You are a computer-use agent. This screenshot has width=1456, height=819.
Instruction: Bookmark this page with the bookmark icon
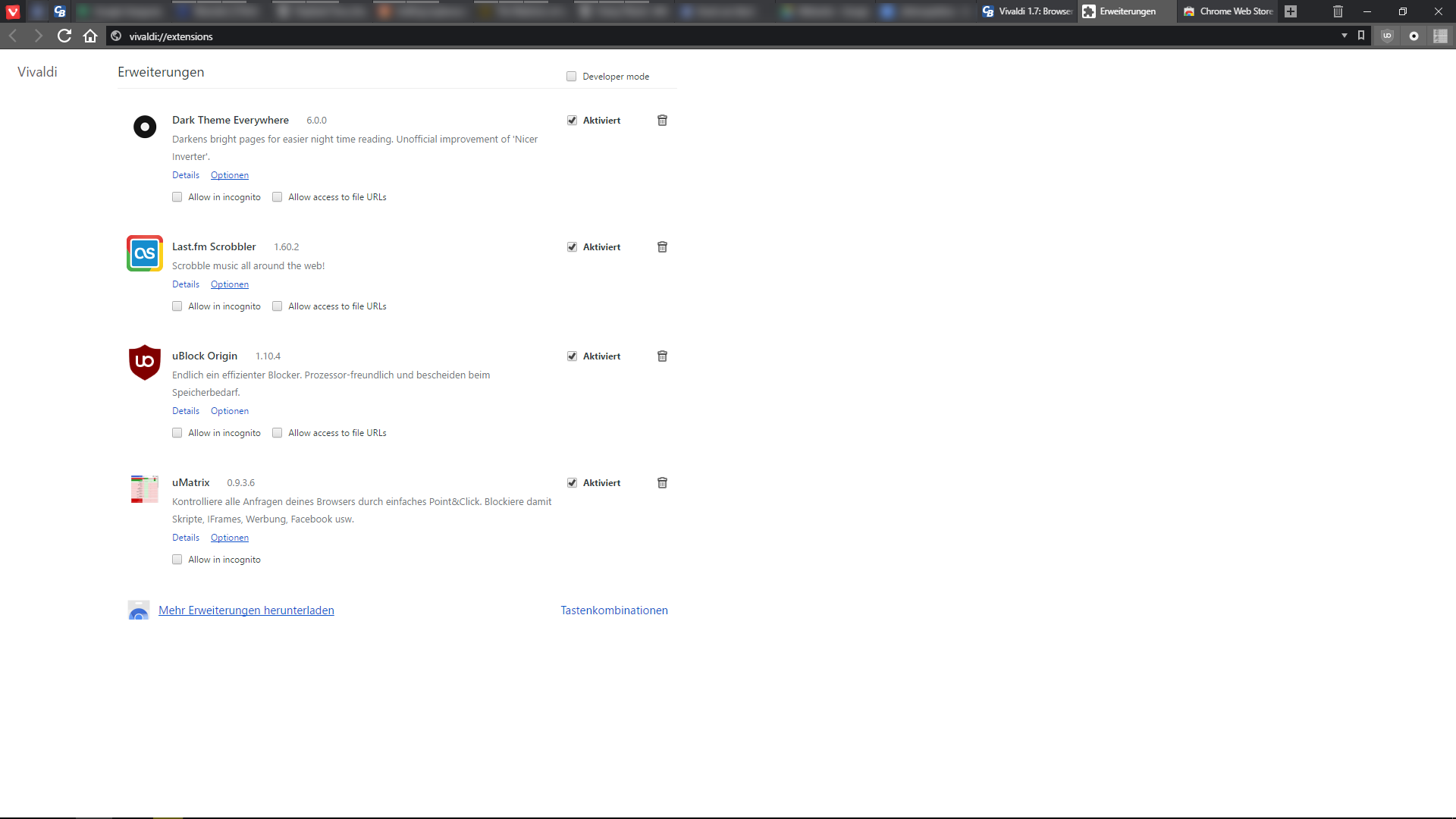coord(1361,36)
